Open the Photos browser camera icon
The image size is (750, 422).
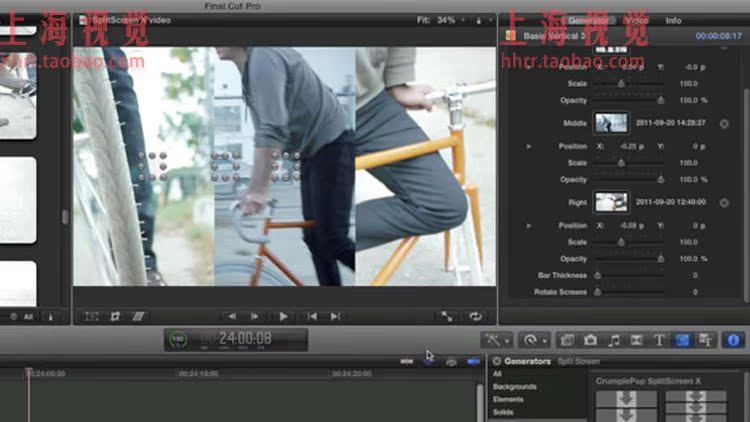click(590, 340)
